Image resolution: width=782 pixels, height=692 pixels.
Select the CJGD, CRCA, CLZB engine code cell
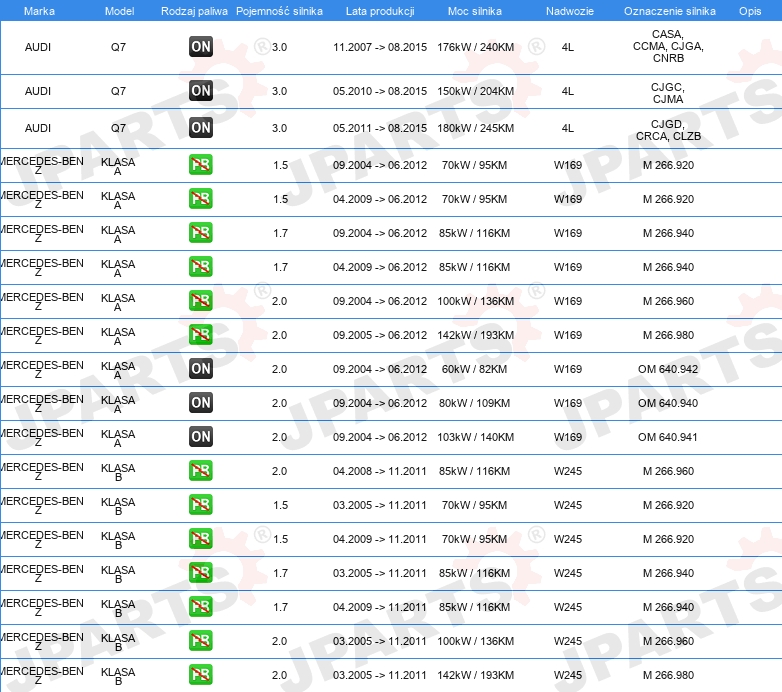(x=668, y=130)
